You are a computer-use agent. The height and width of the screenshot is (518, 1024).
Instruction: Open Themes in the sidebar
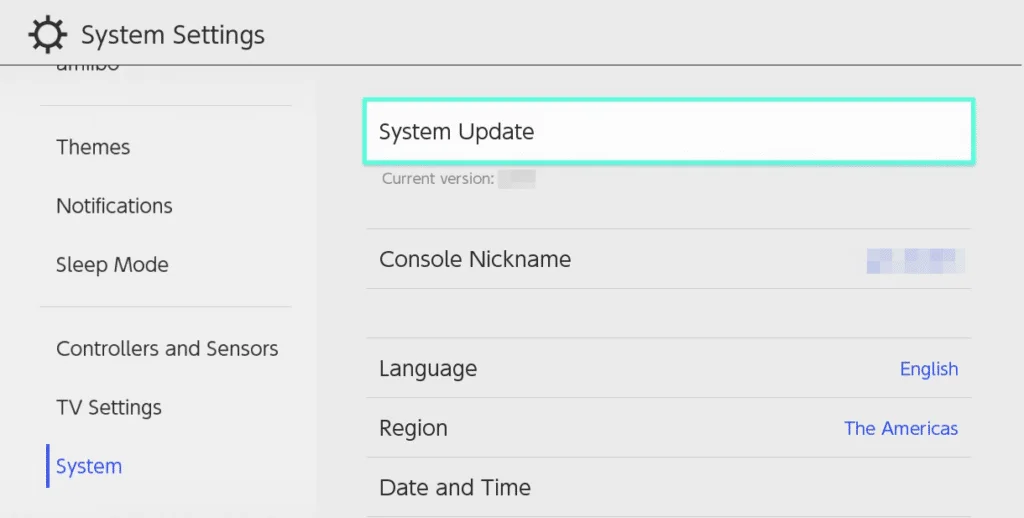pyautogui.click(x=93, y=147)
